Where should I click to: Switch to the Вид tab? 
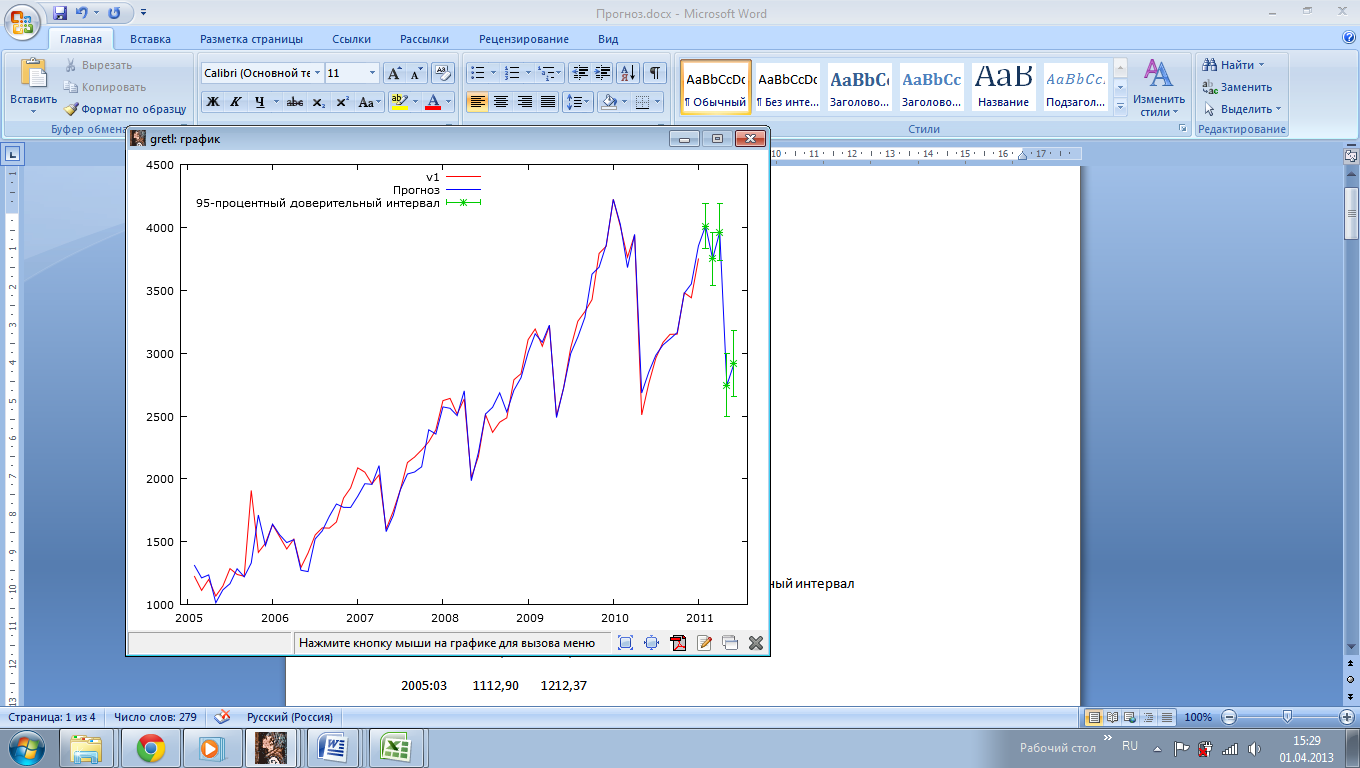click(608, 39)
